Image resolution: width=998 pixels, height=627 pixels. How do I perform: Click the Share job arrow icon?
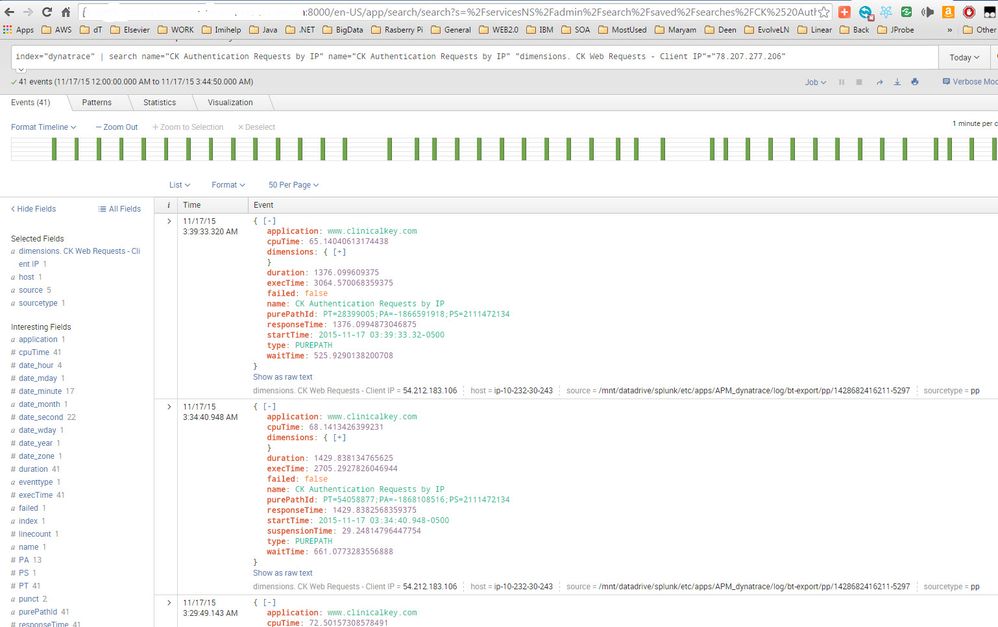click(879, 82)
